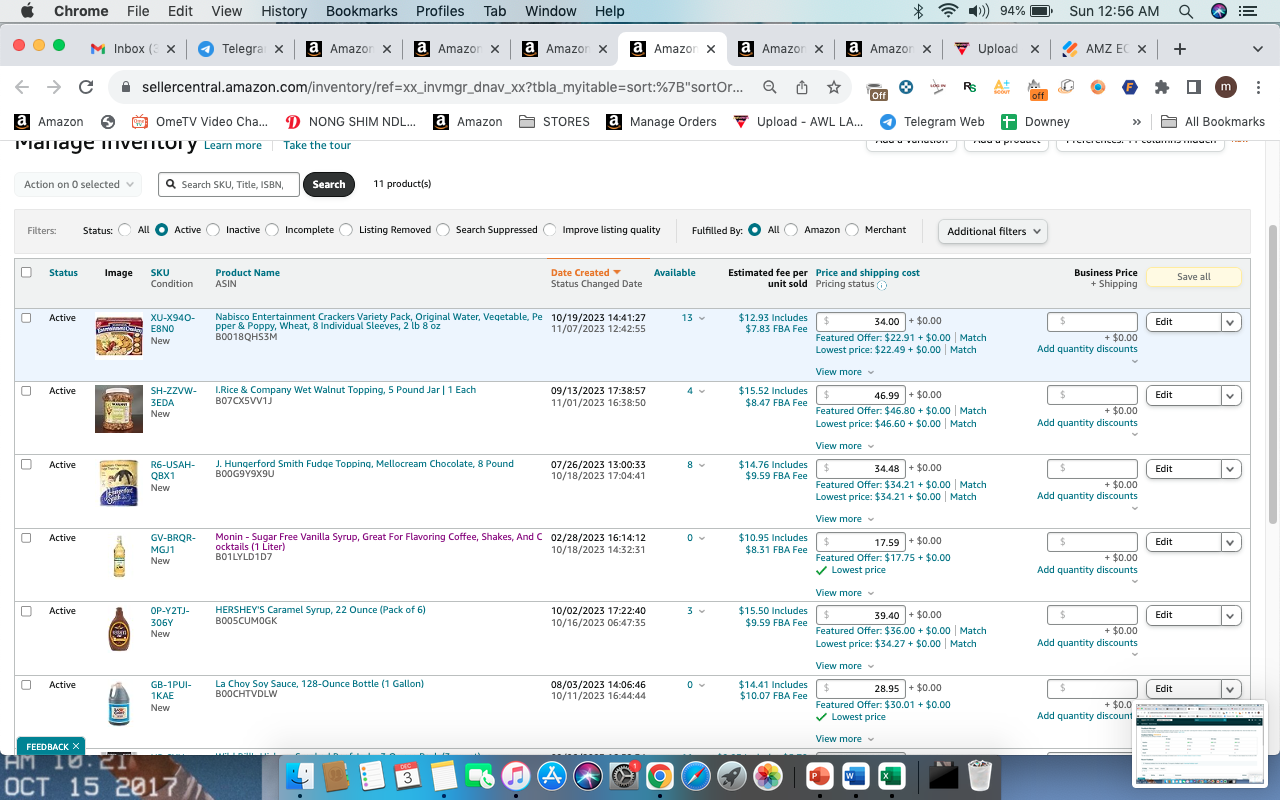This screenshot has height=800, width=1280.
Task: Filter by Fulfilled By Merchant
Action: (852, 230)
